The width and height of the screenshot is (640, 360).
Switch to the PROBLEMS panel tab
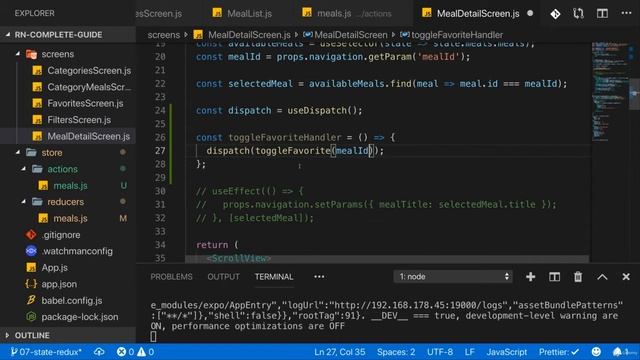click(x=171, y=277)
